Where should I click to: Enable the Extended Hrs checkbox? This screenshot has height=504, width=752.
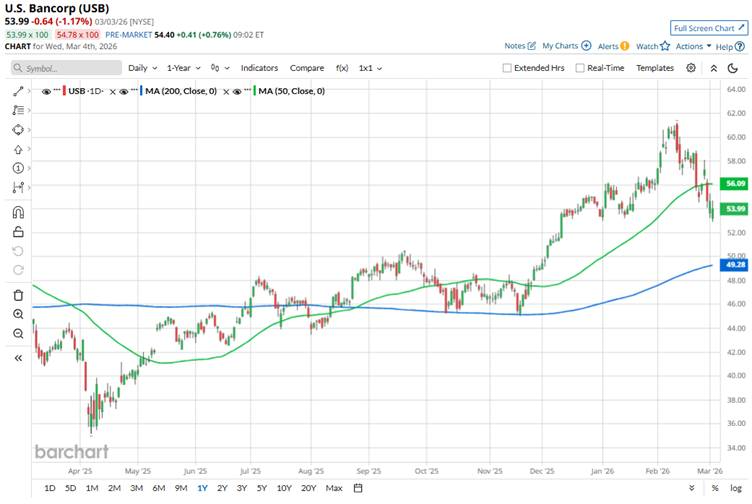508,68
